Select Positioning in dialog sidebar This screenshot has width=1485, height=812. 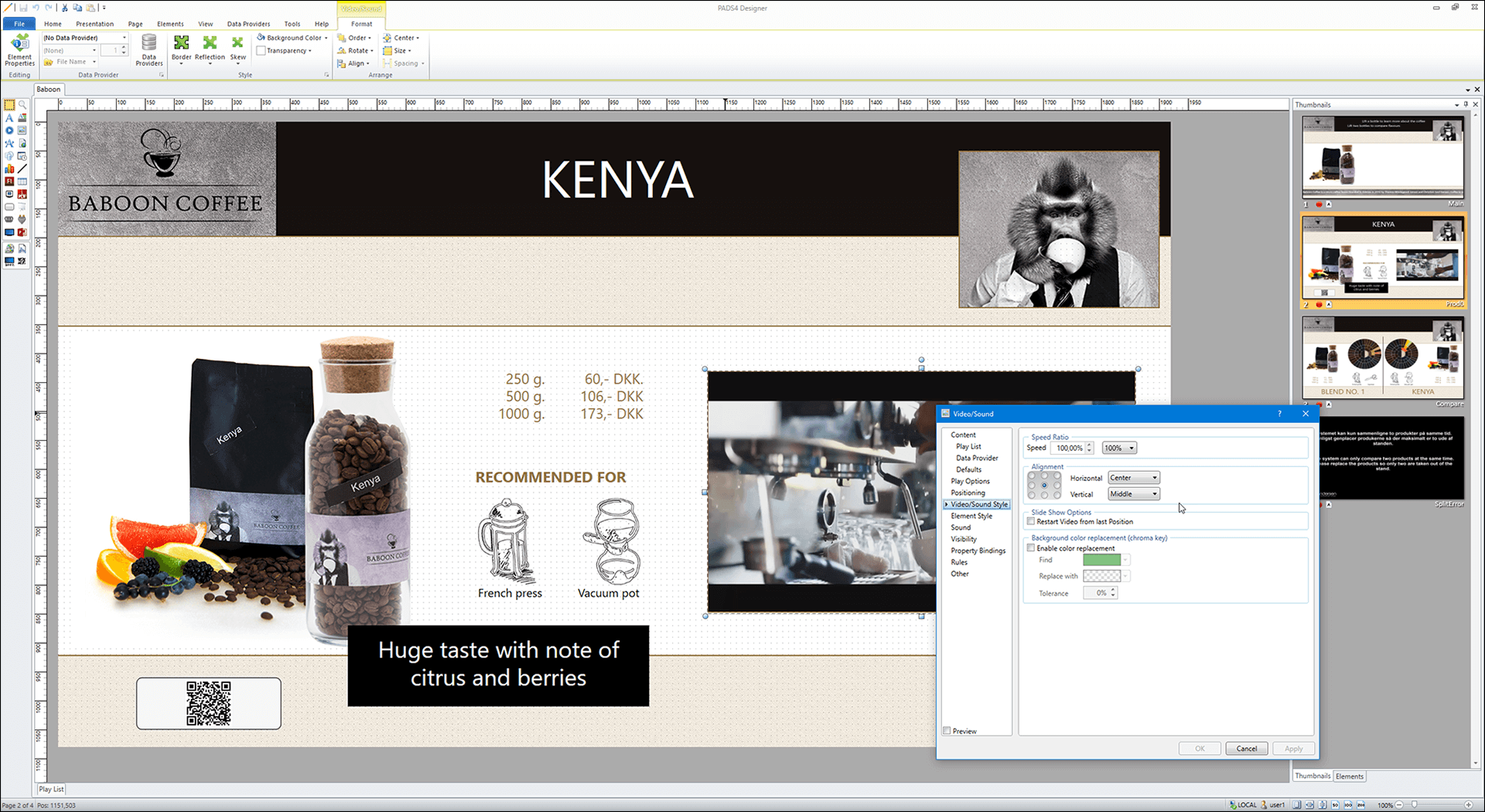click(968, 493)
